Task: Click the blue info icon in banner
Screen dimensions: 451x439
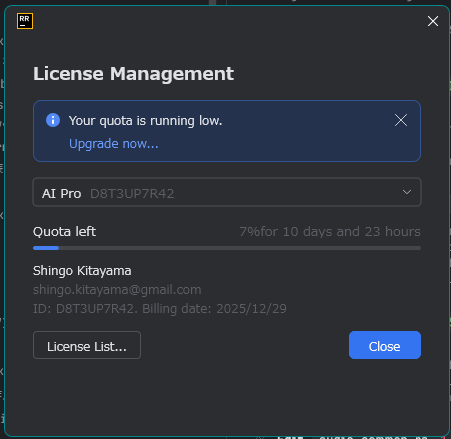Action: 53,120
